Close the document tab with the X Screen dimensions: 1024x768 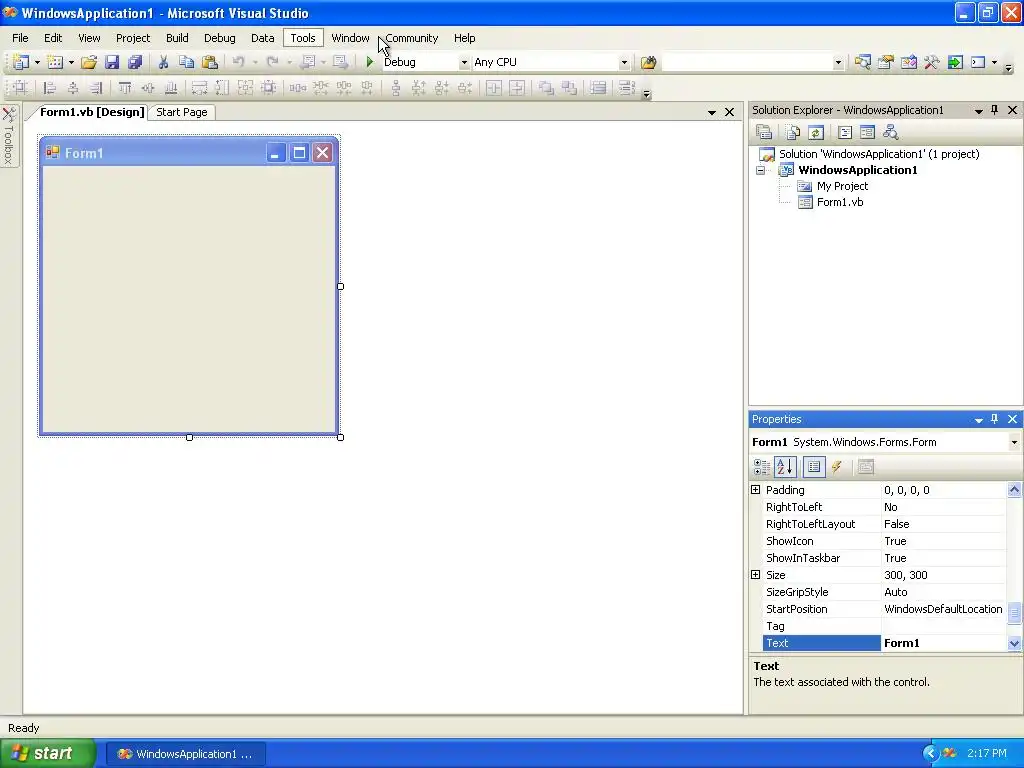point(729,112)
